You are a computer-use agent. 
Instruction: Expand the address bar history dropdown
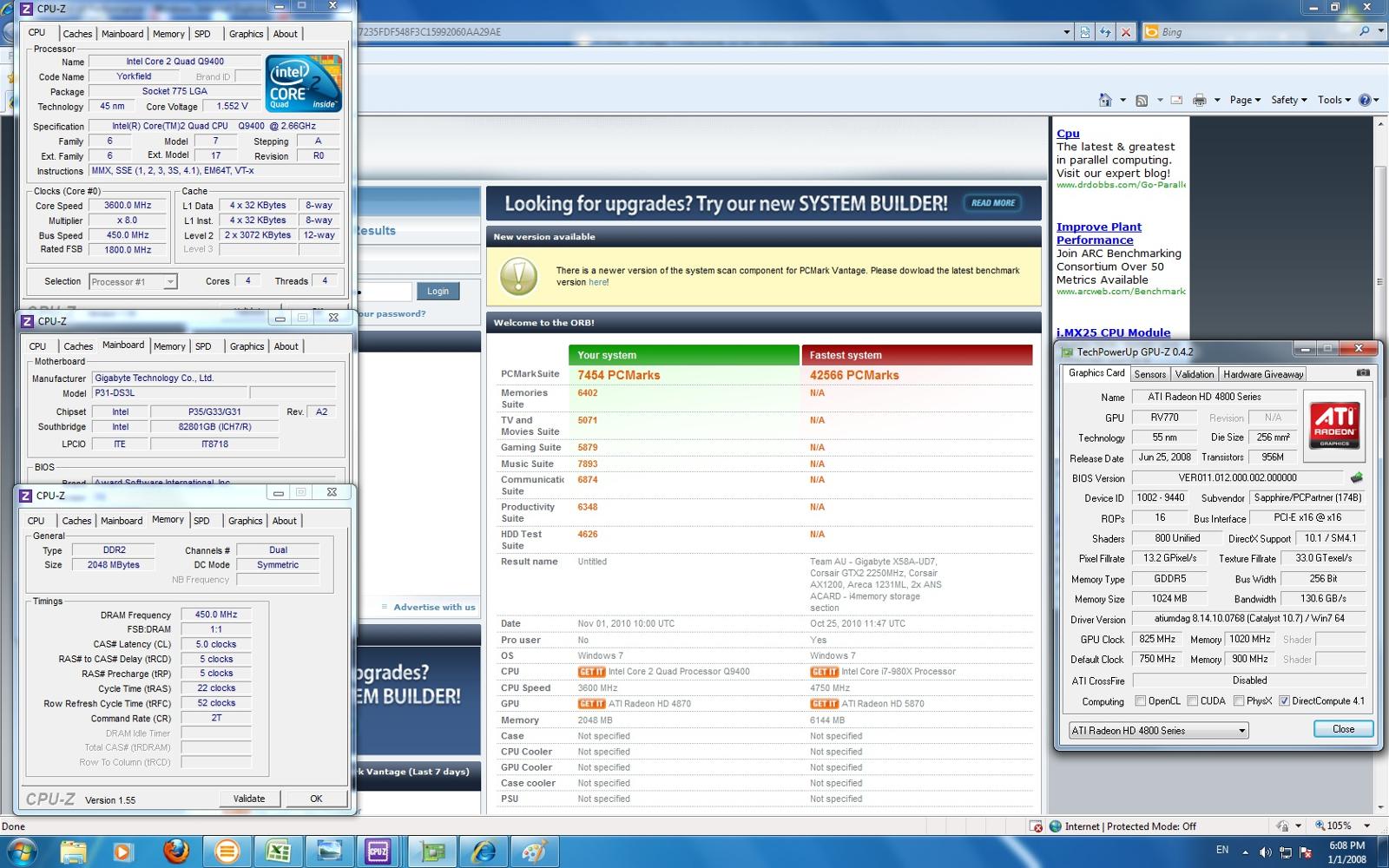[1067, 32]
